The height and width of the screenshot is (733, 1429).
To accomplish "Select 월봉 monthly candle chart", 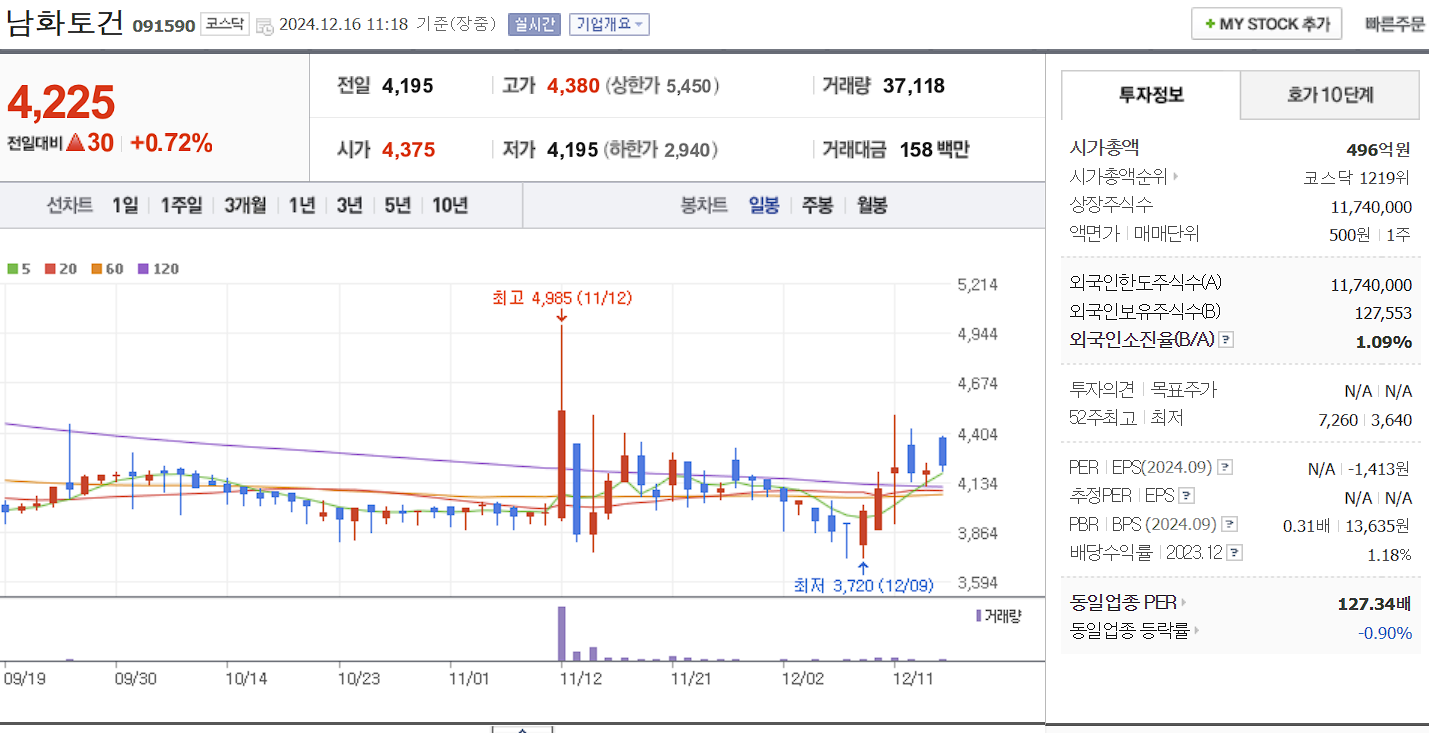I will tap(871, 205).
